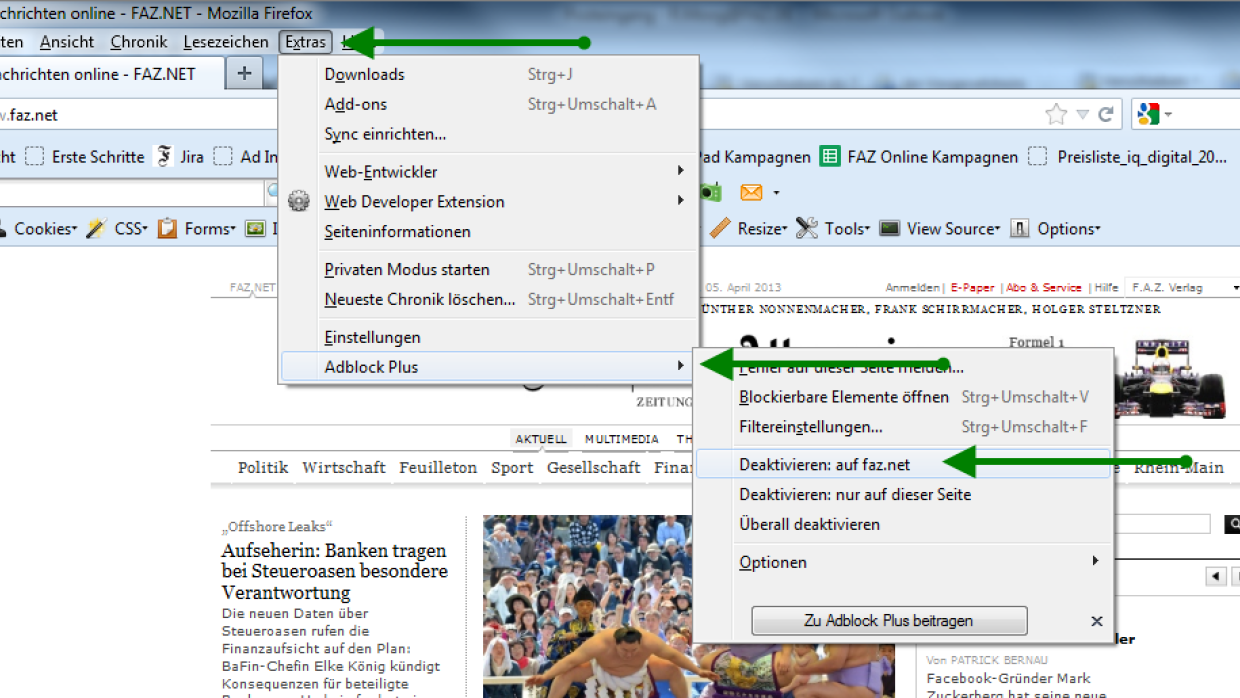The height and width of the screenshot is (698, 1240).
Task: Open the Resize menu in Web Developer toolbar
Action: coord(749,229)
